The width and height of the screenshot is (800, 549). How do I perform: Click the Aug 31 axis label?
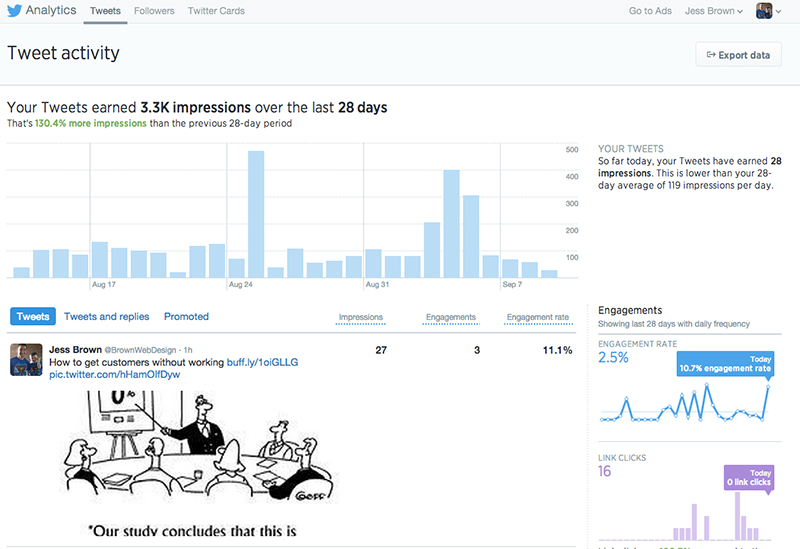(378, 284)
